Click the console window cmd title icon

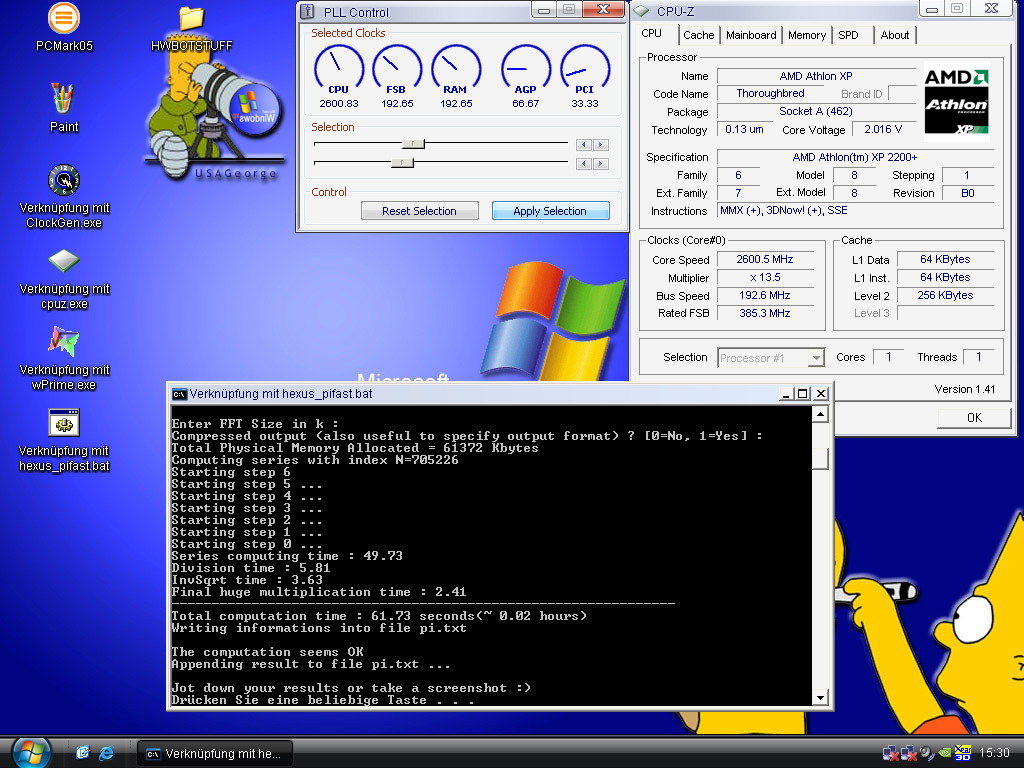tap(179, 394)
